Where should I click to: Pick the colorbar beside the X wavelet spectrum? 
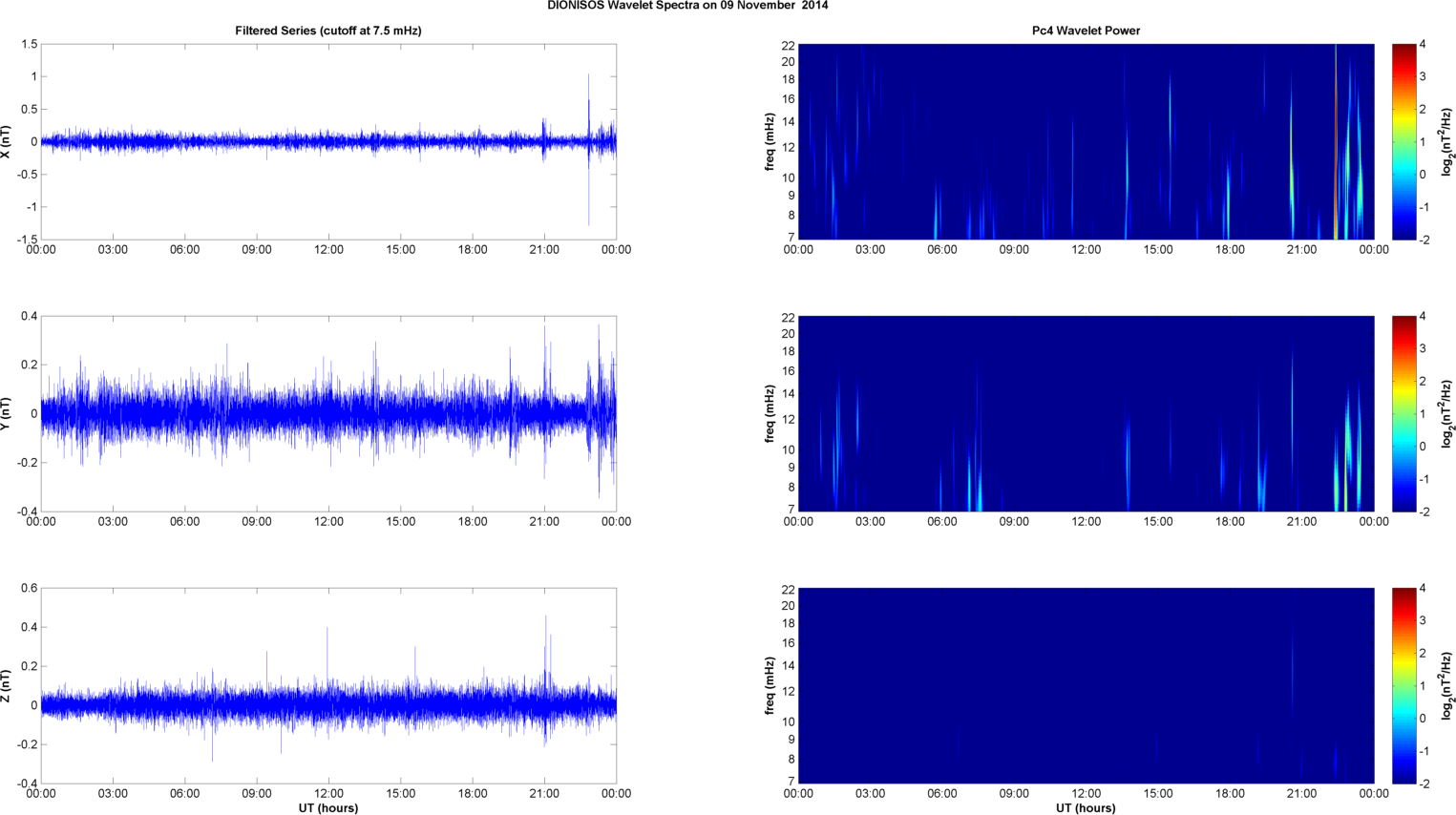pyautogui.click(x=1403, y=141)
